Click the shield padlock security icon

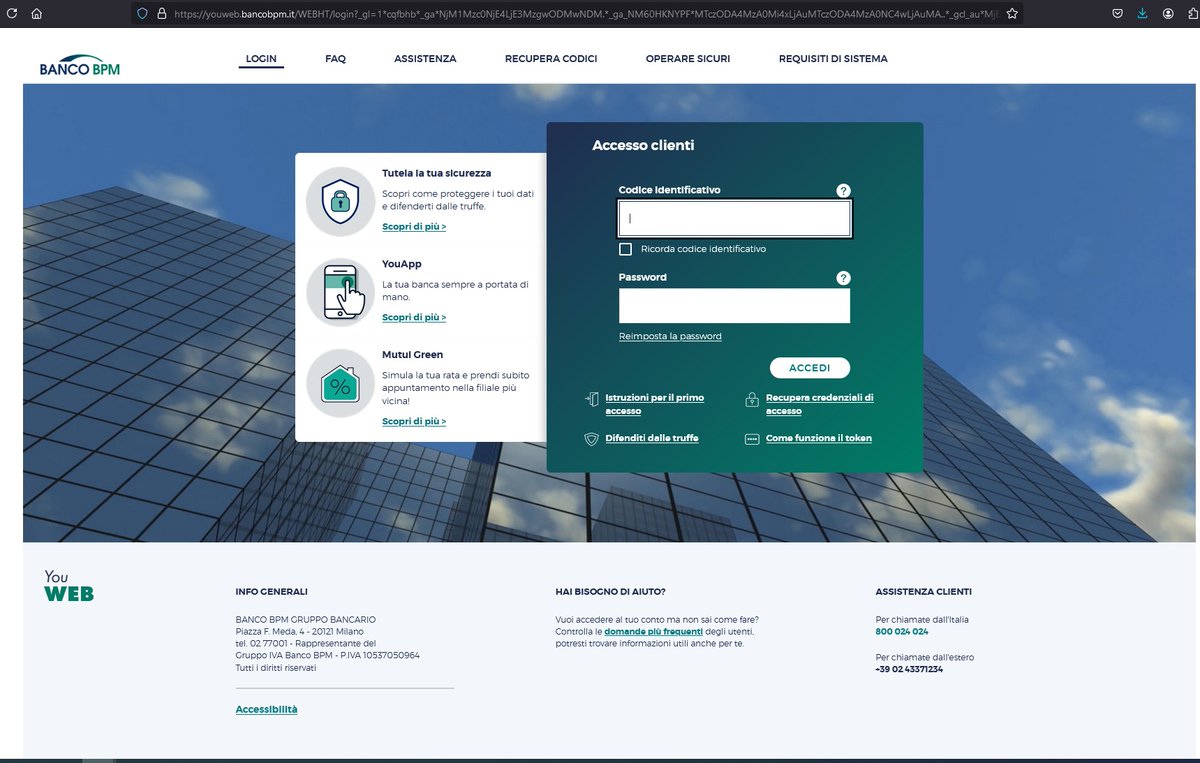tap(340, 201)
